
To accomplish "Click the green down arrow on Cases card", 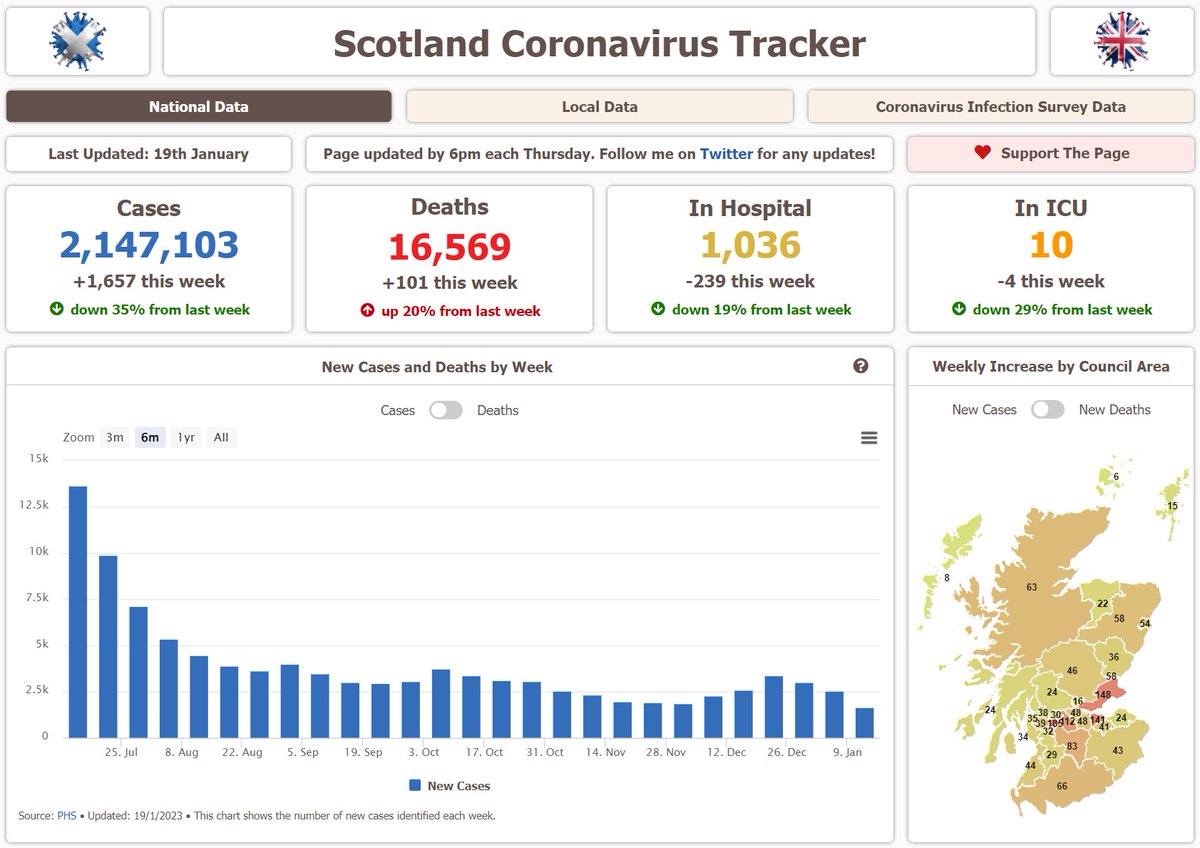I will 58,308.
